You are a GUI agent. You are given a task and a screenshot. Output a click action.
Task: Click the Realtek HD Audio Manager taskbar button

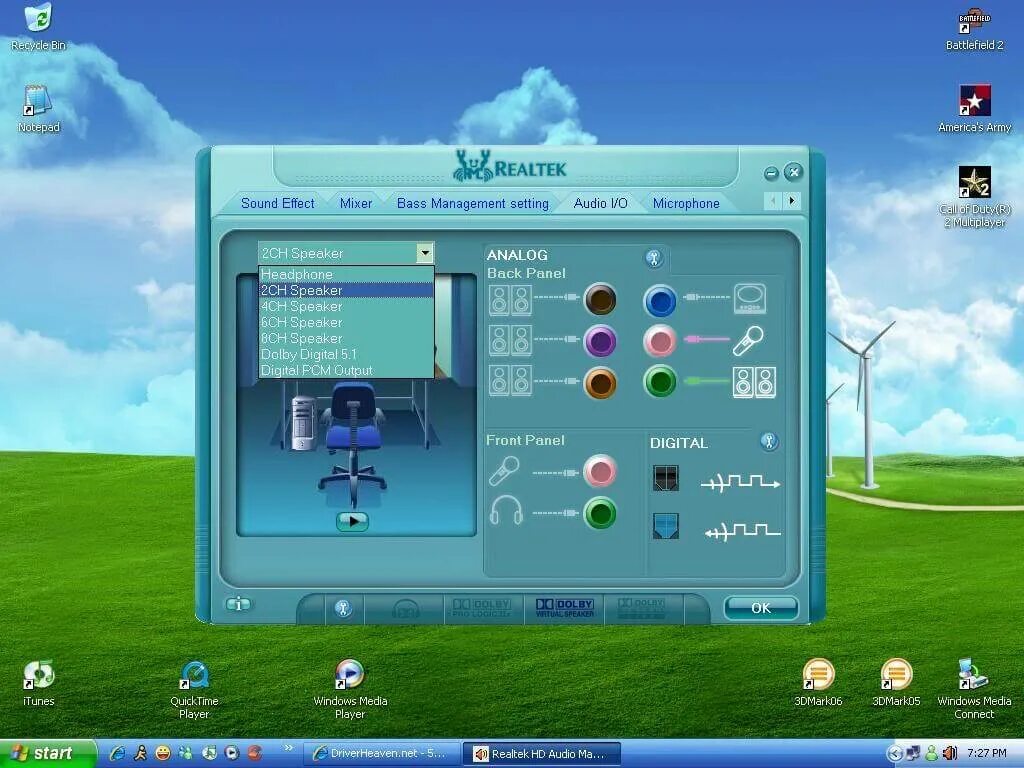tap(541, 754)
